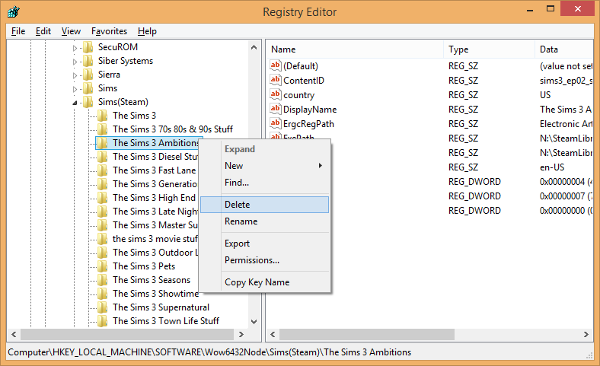The image size is (600, 366).
Task: Choose Find... from the context menu
Action: click(264, 183)
